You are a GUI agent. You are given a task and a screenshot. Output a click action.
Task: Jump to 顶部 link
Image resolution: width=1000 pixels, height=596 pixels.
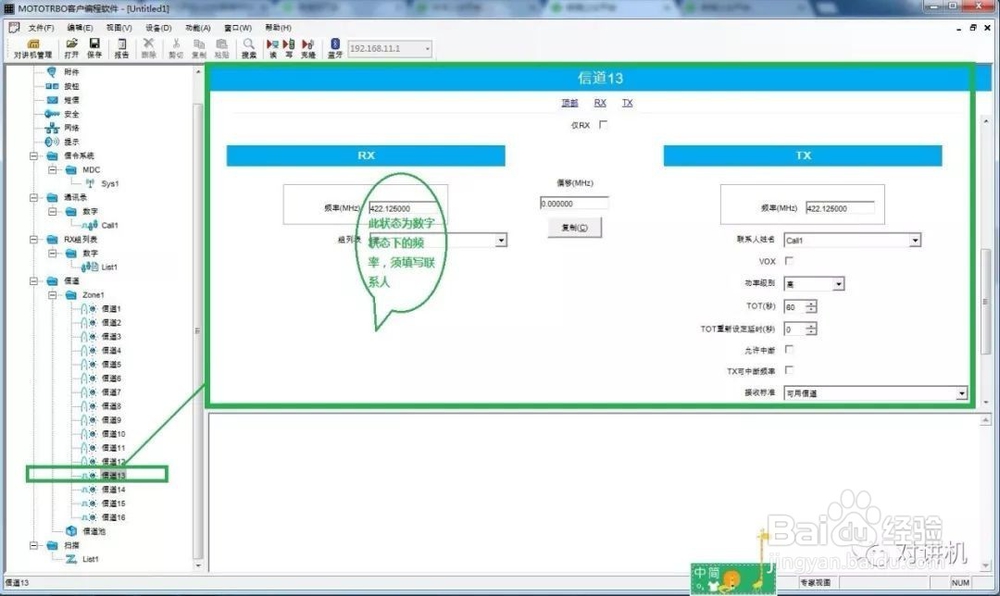pos(570,103)
